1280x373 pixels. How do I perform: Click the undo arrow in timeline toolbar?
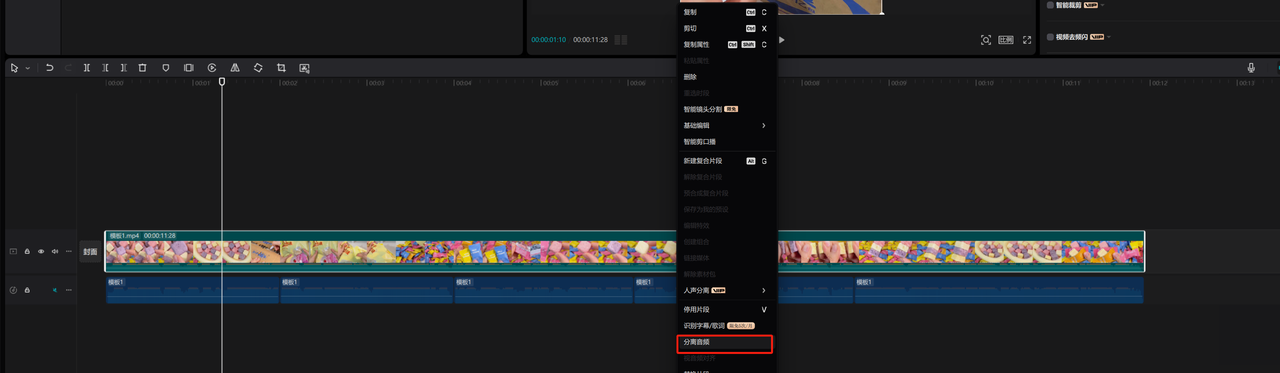(49, 68)
